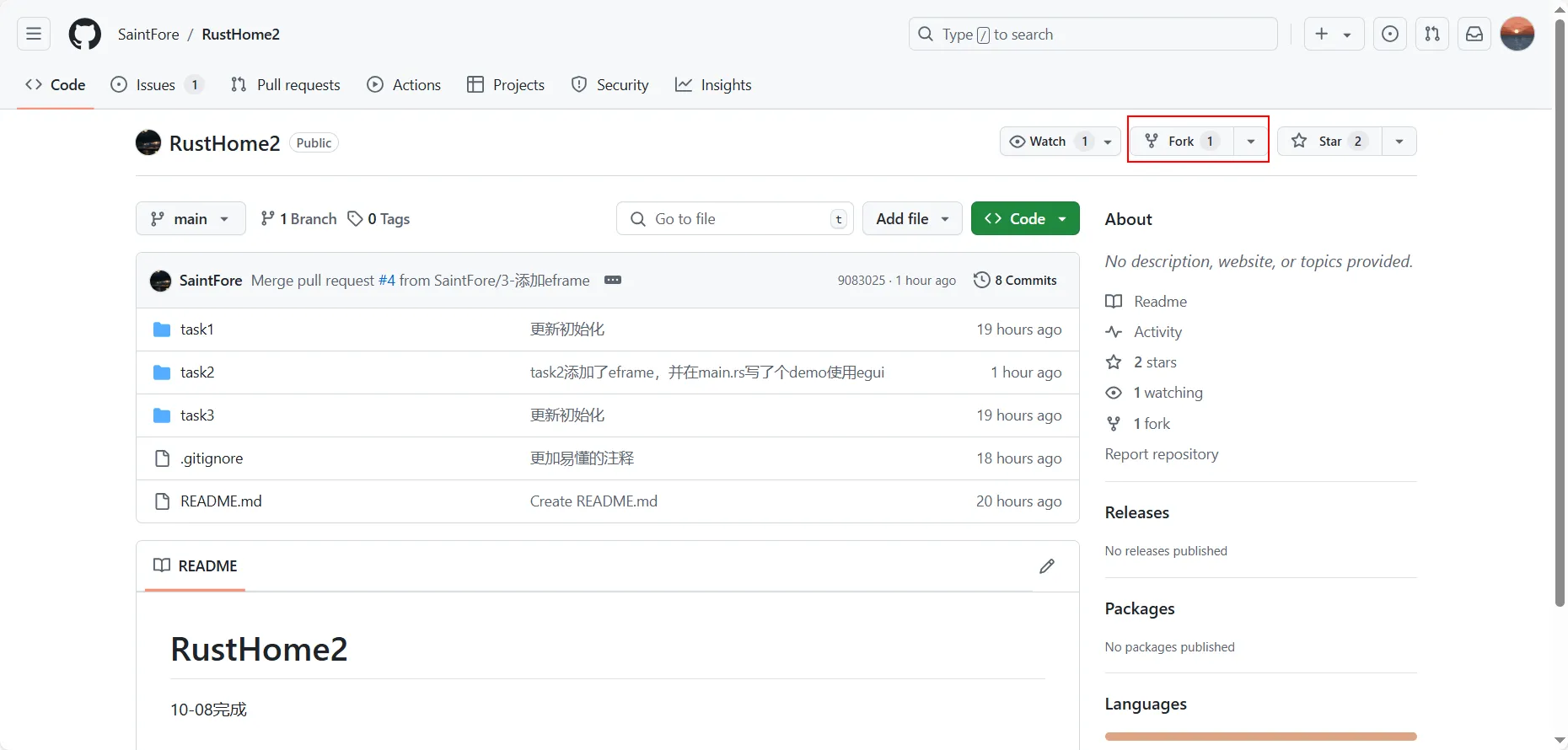Open the green Code dropdown
The width and height of the screenshot is (1568, 750).
1025,219
